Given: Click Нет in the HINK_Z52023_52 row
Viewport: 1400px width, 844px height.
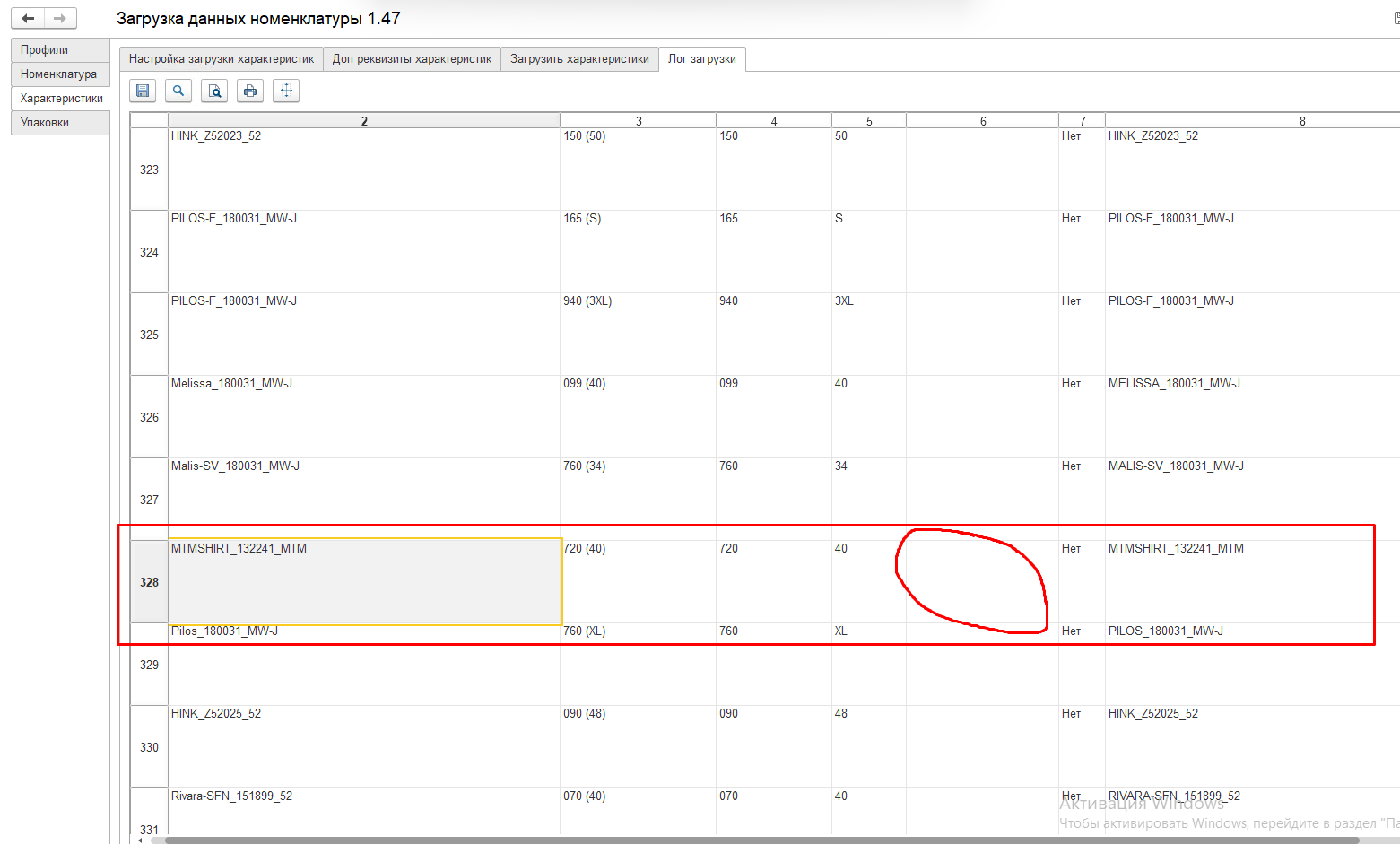Looking at the screenshot, I should tap(1083, 170).
